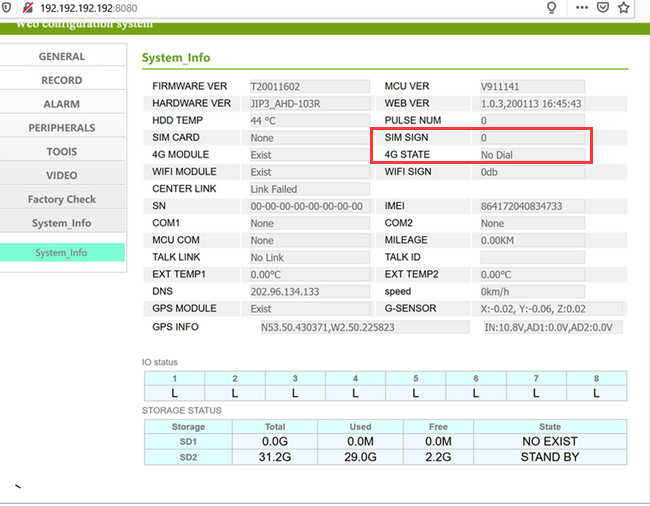Click the IO status section label
Image resolution: width=650 pixels, height=506 pixels.
[x=160, y=362]
